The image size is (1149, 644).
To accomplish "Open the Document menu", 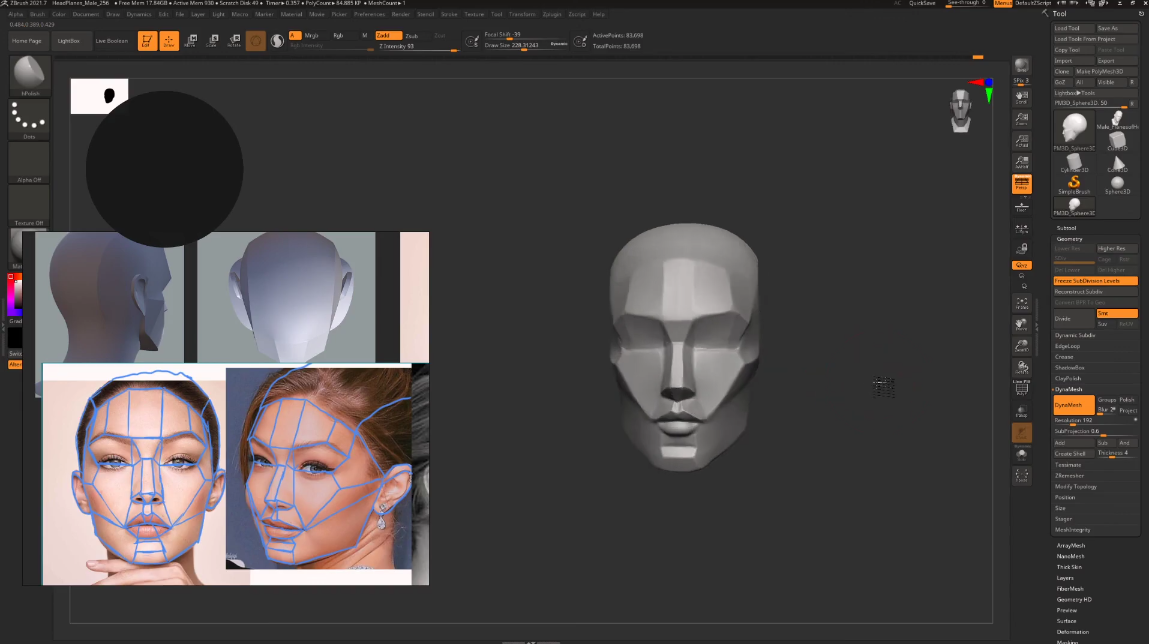I will coord(86,14).
